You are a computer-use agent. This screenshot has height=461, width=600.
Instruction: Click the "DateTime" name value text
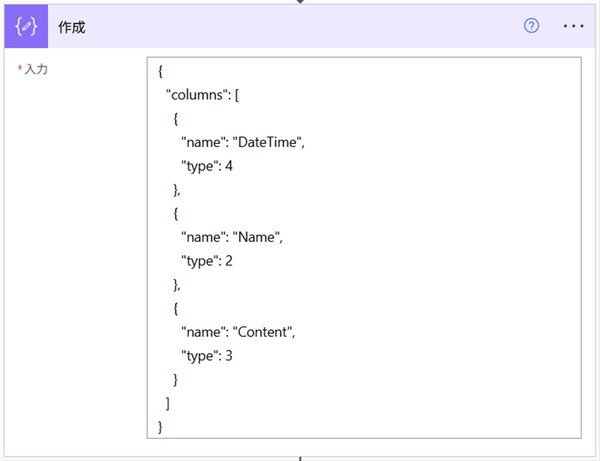pos(268,142)
